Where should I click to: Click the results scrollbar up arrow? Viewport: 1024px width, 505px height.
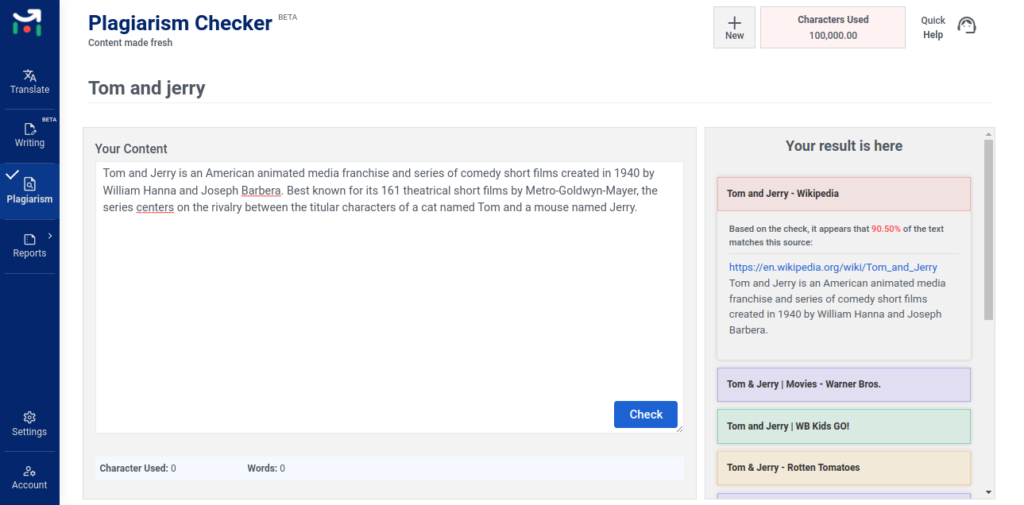coord(988,135)
